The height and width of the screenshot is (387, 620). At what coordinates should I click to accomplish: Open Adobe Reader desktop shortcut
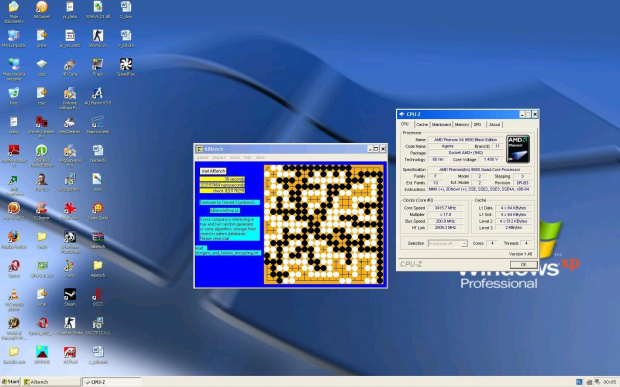coord(14,155)
